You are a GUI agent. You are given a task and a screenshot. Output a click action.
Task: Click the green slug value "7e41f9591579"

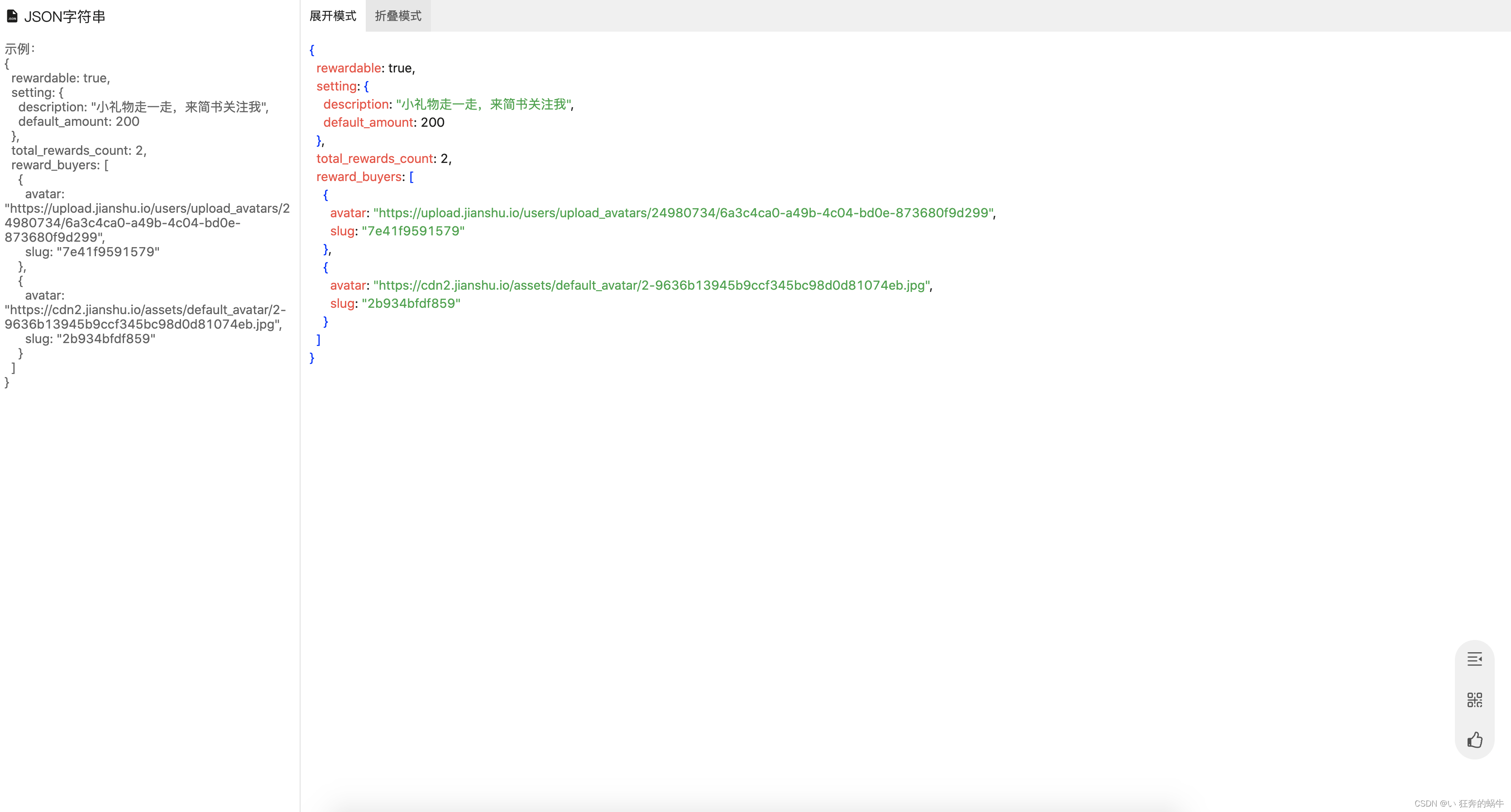click(413, 231)
